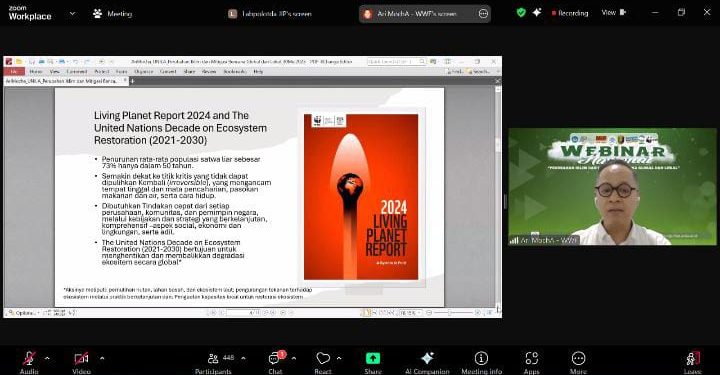Show Meeting info details
720x375 pixels.
[481, 363]
